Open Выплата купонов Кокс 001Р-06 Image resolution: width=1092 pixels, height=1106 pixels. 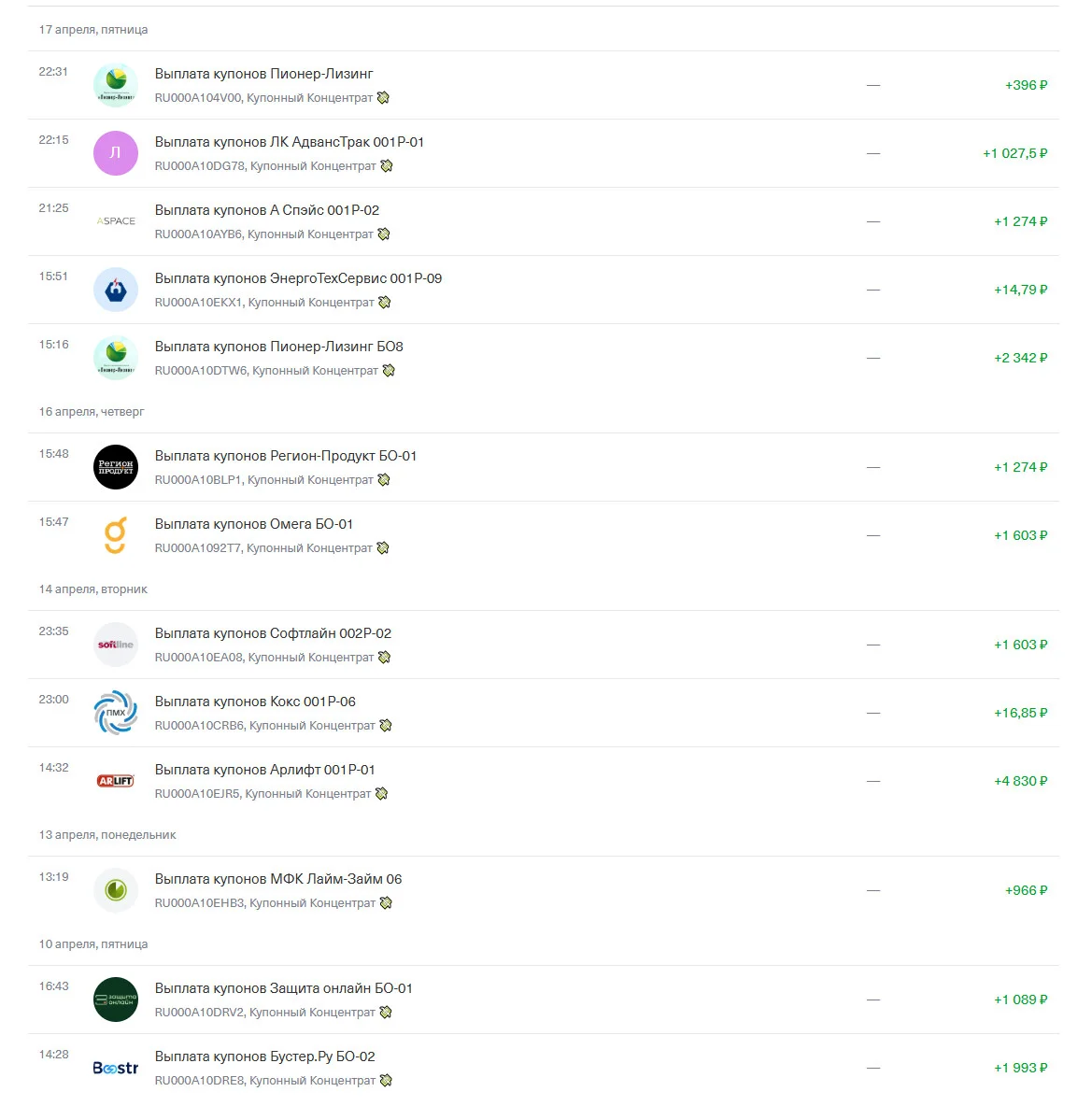[x=543, y=713]
